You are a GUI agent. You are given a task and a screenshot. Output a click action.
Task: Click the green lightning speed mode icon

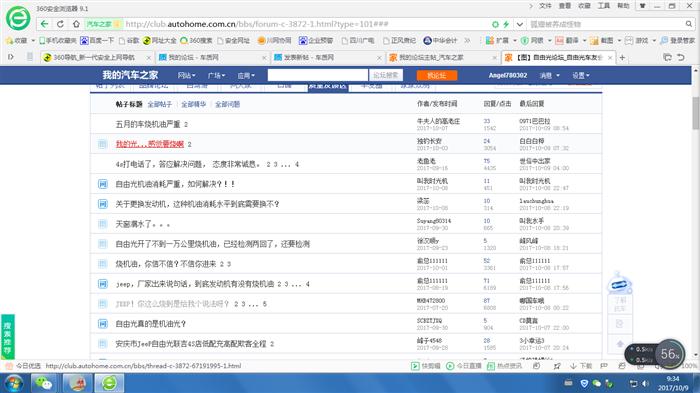[506, 24]
